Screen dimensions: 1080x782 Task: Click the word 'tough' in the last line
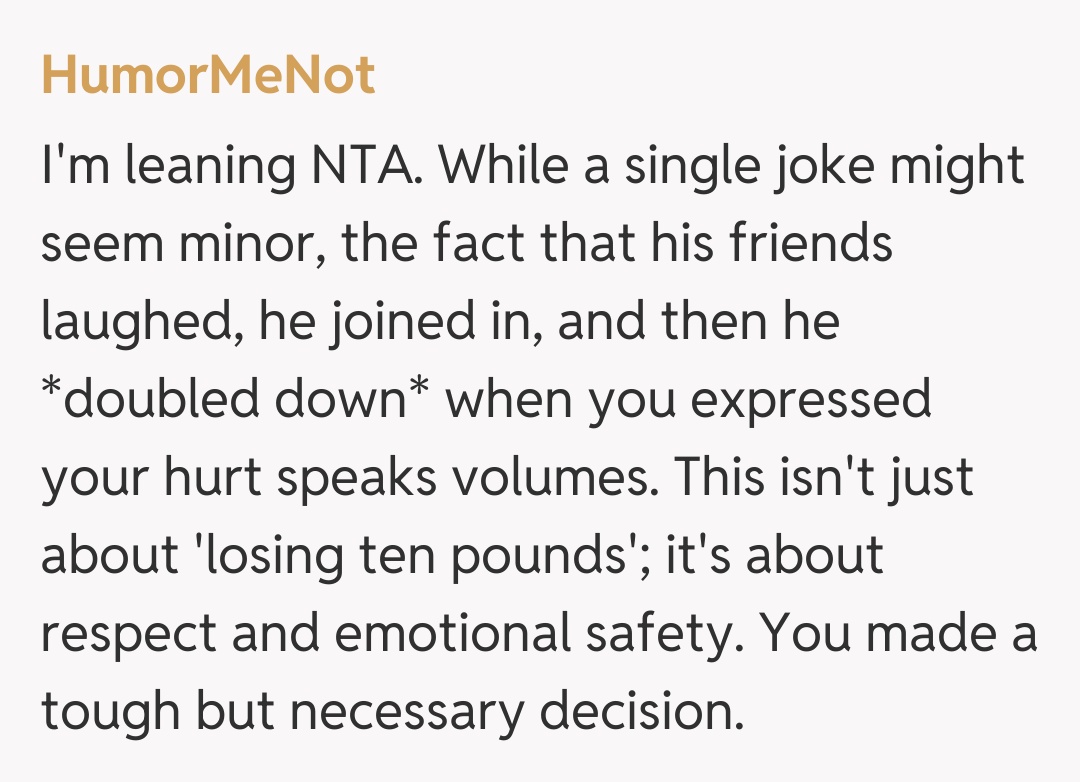(110, 711)
